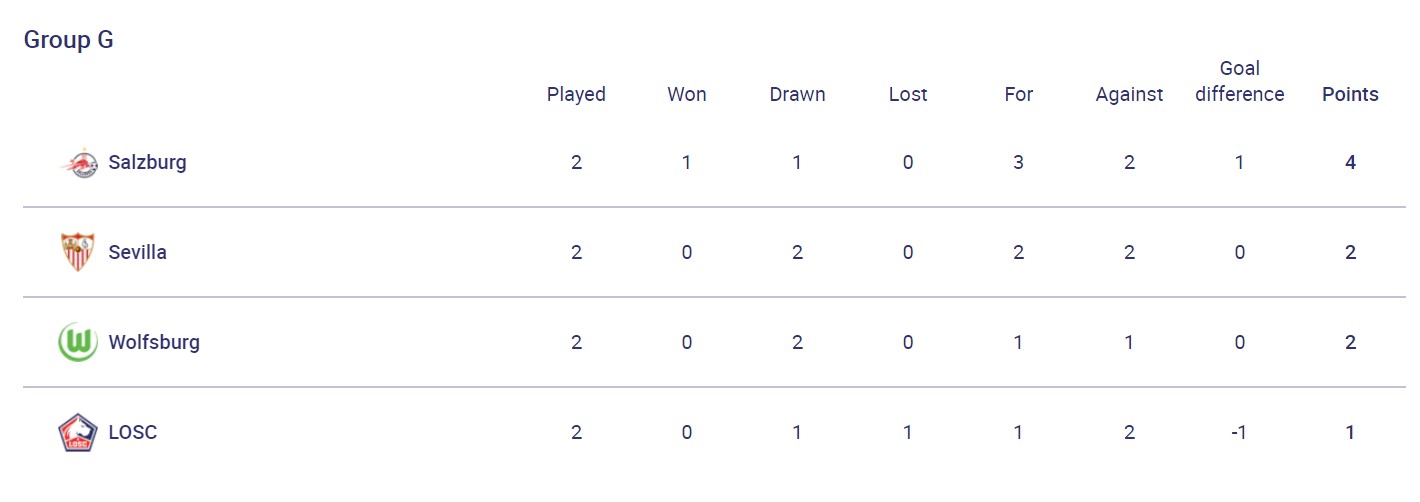1420x502 pixels.
Task: Click the Sevilla club crest icon
Action: (78, 252)
